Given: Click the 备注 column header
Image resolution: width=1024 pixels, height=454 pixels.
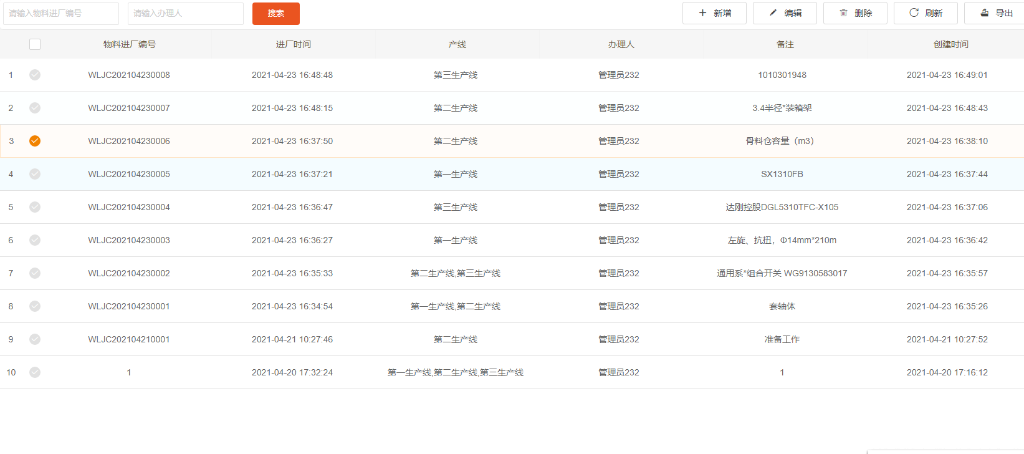Looking at the screenshot, I should (x=782, y=45).
